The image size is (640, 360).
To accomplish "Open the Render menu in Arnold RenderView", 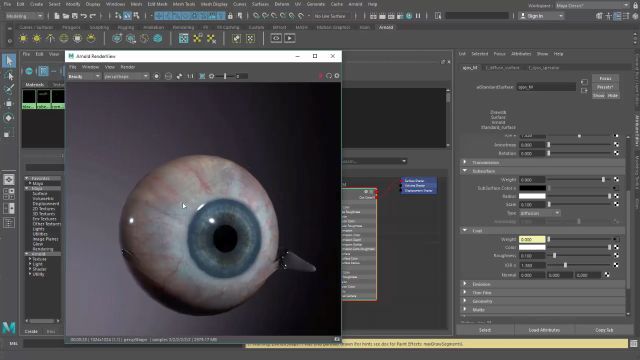I will coord(127,67).
